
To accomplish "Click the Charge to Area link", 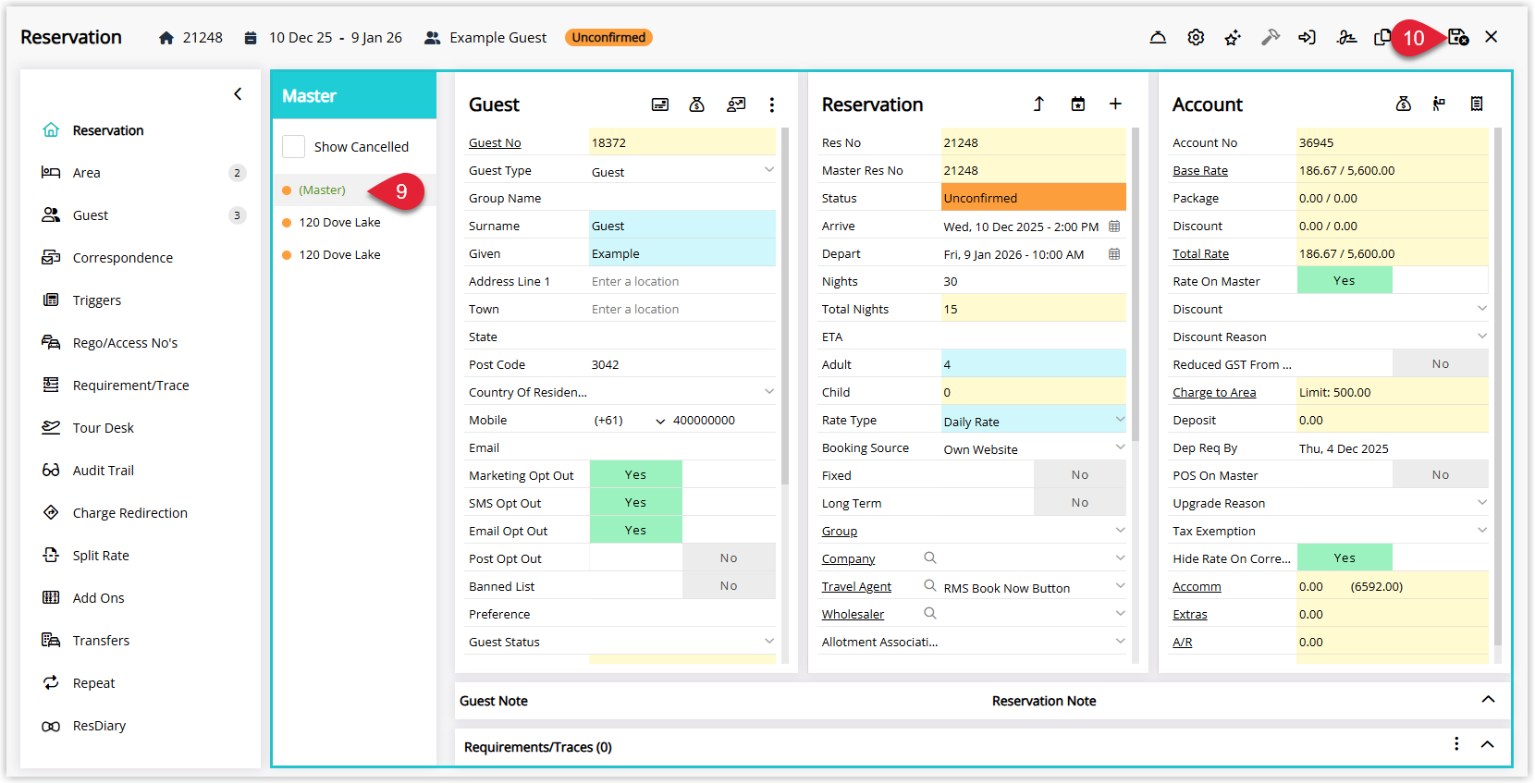I will (1214, 393).
